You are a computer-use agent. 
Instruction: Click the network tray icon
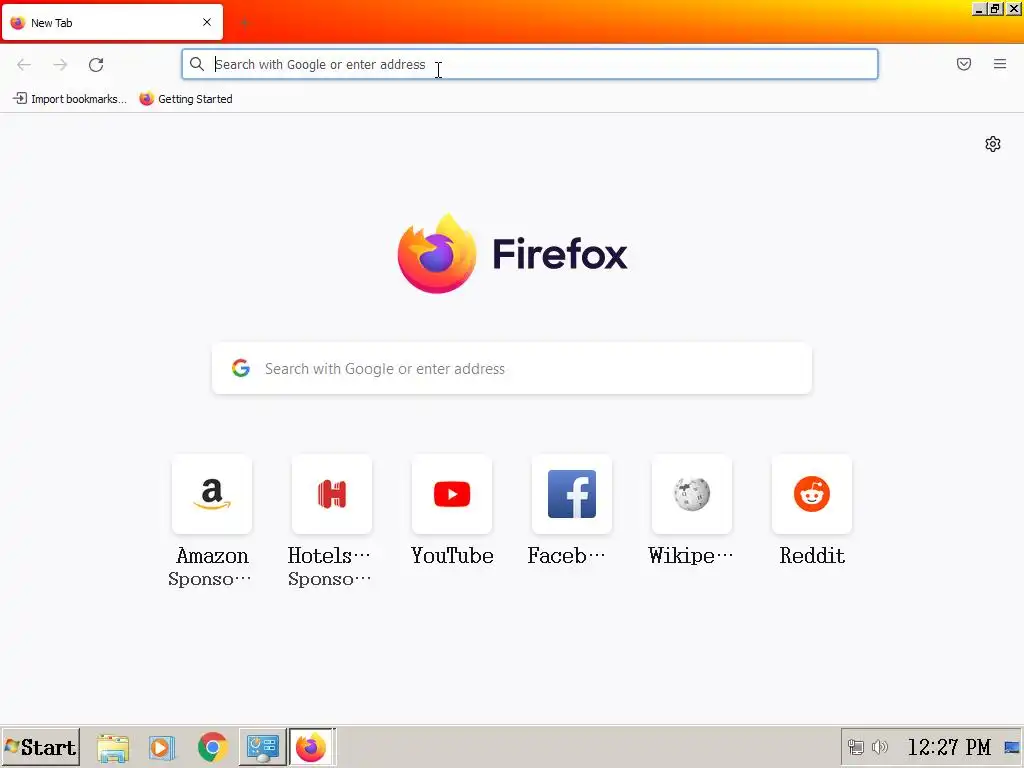[x=856, y=747]
